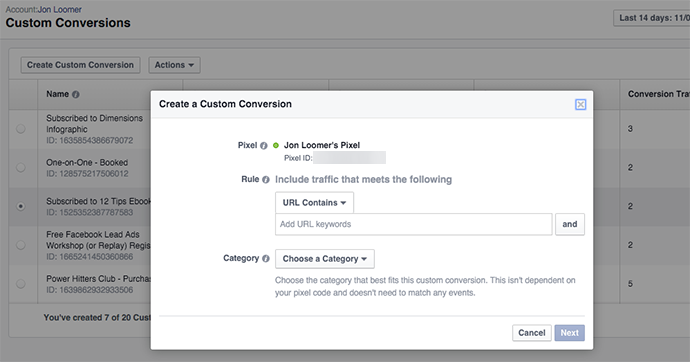Click Jon Loomer's Pixel name
Viewport: 690px width, 362px height.
pos(322,145)
